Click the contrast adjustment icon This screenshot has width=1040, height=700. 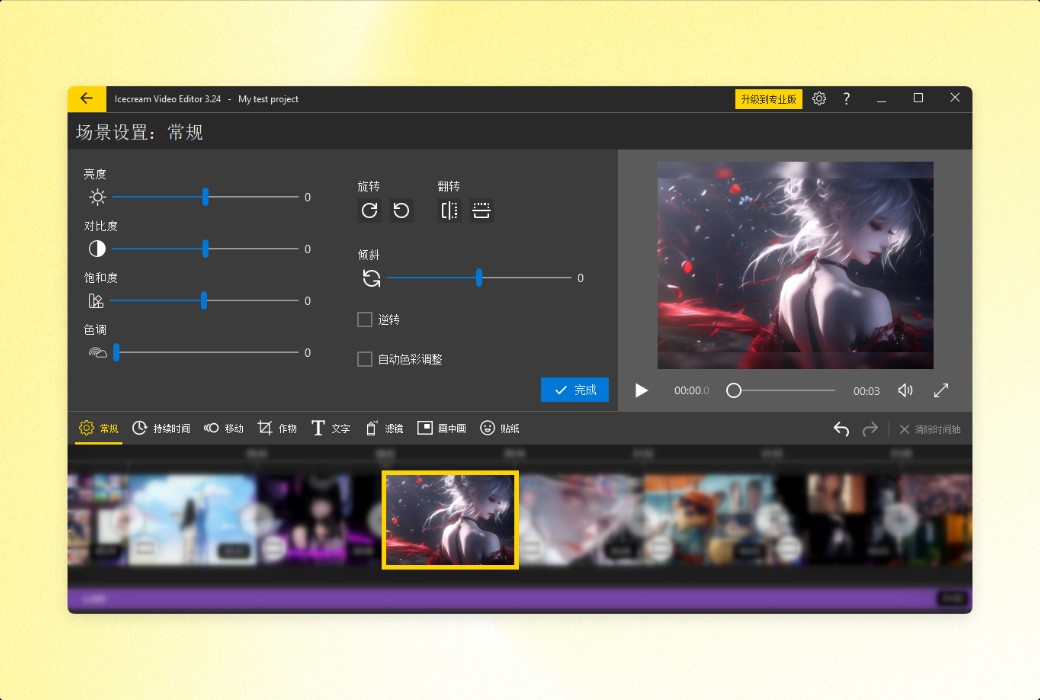[x=96, y=249]
